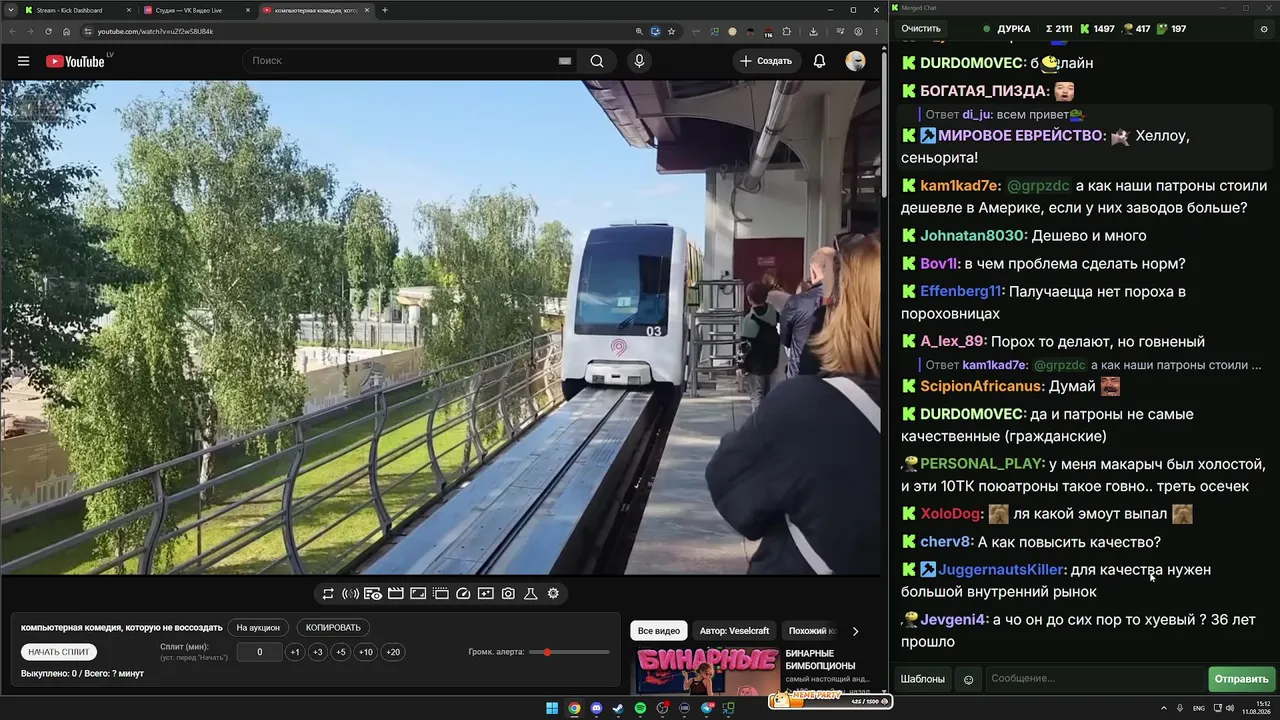1280x720 pixels.
Task: Add +1 minute to the split
Action: click(x=294, y=652)
